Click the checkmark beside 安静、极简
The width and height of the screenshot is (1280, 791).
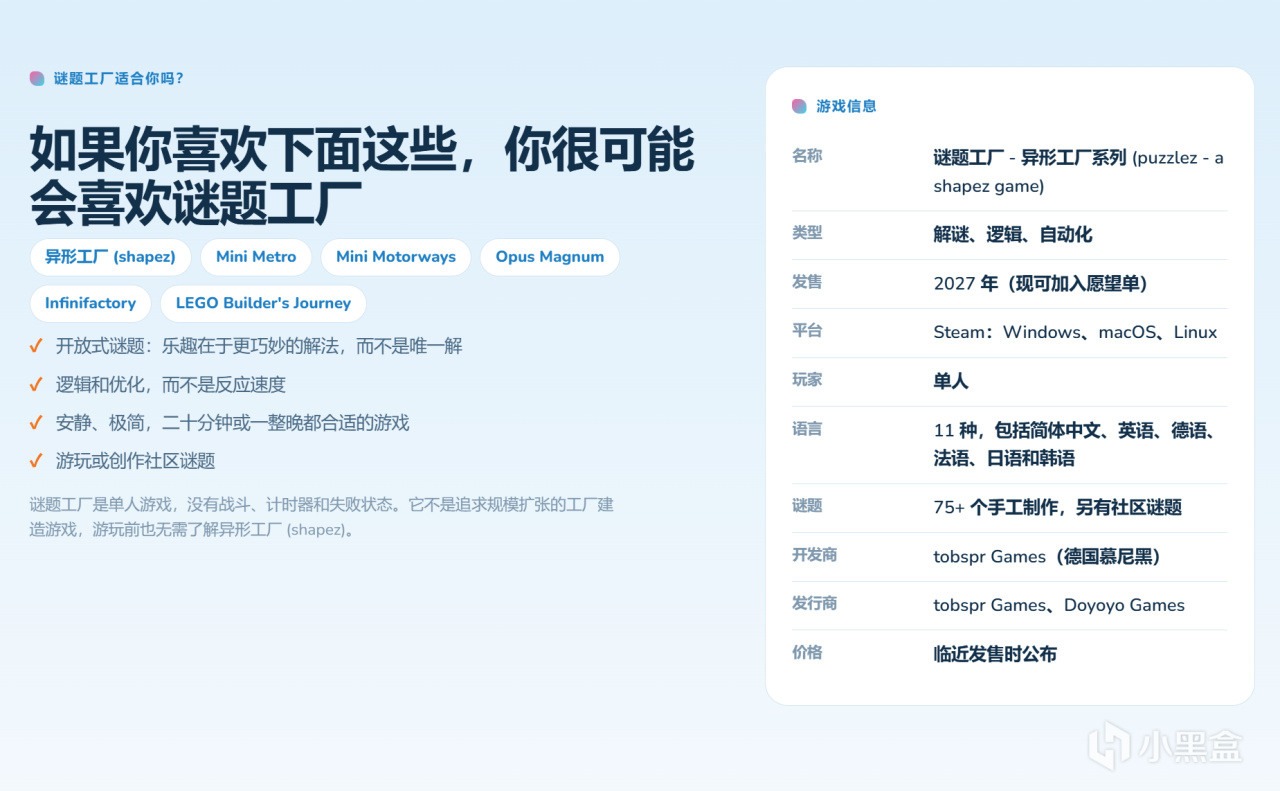tap(36, 423)
